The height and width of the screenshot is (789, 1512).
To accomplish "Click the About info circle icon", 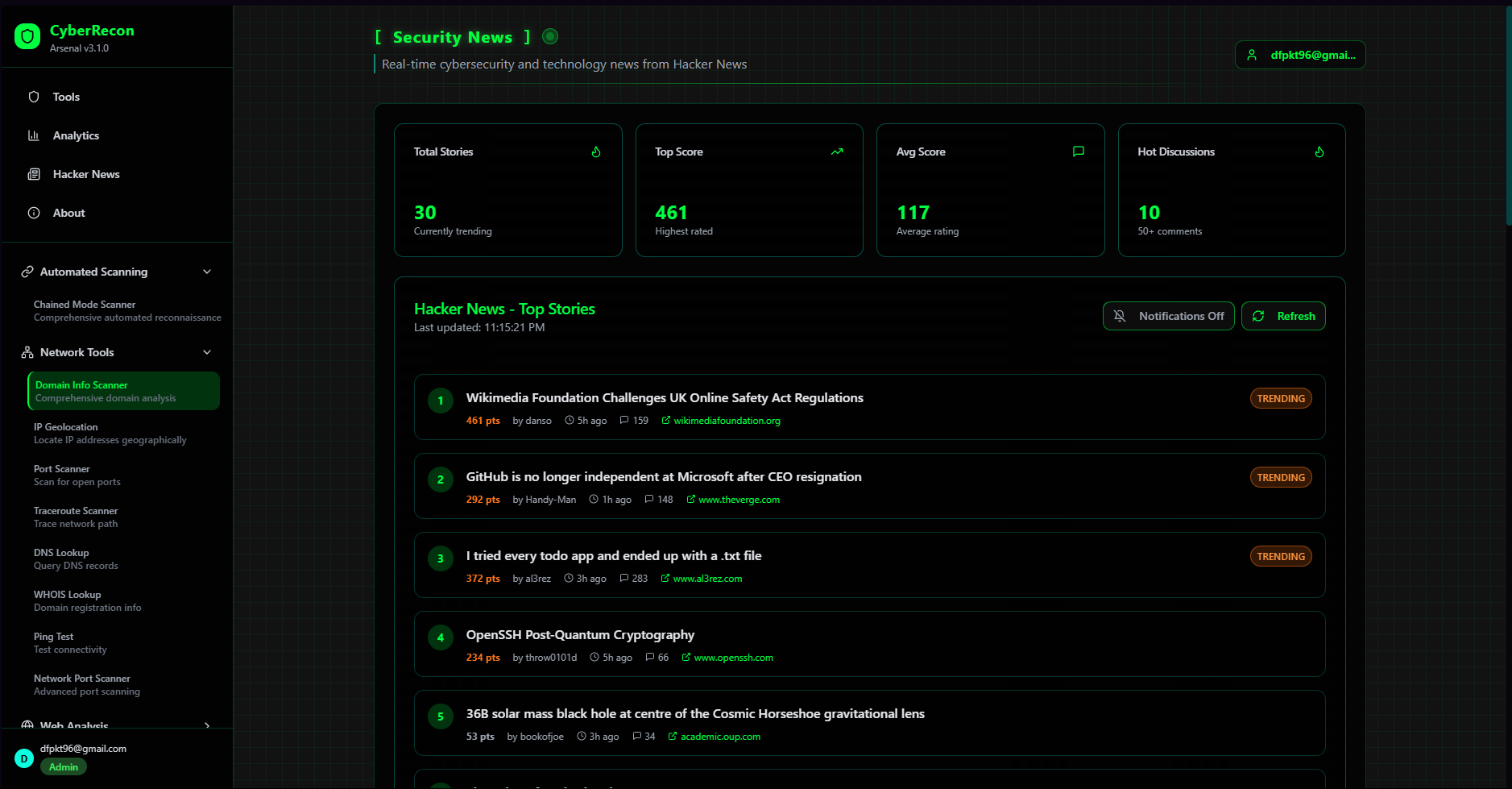I will point(34,213).
